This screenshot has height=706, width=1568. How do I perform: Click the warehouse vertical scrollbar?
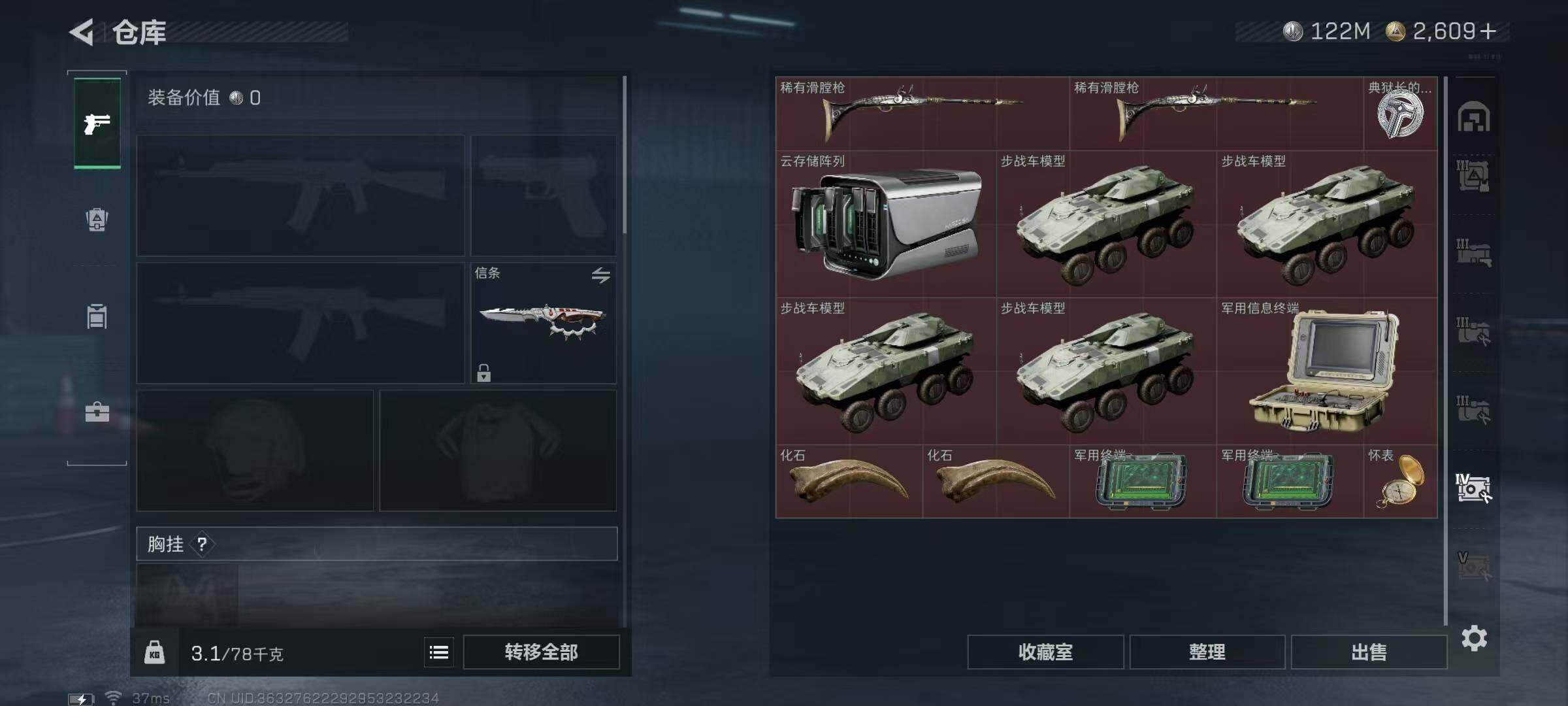pos(1446,351)
